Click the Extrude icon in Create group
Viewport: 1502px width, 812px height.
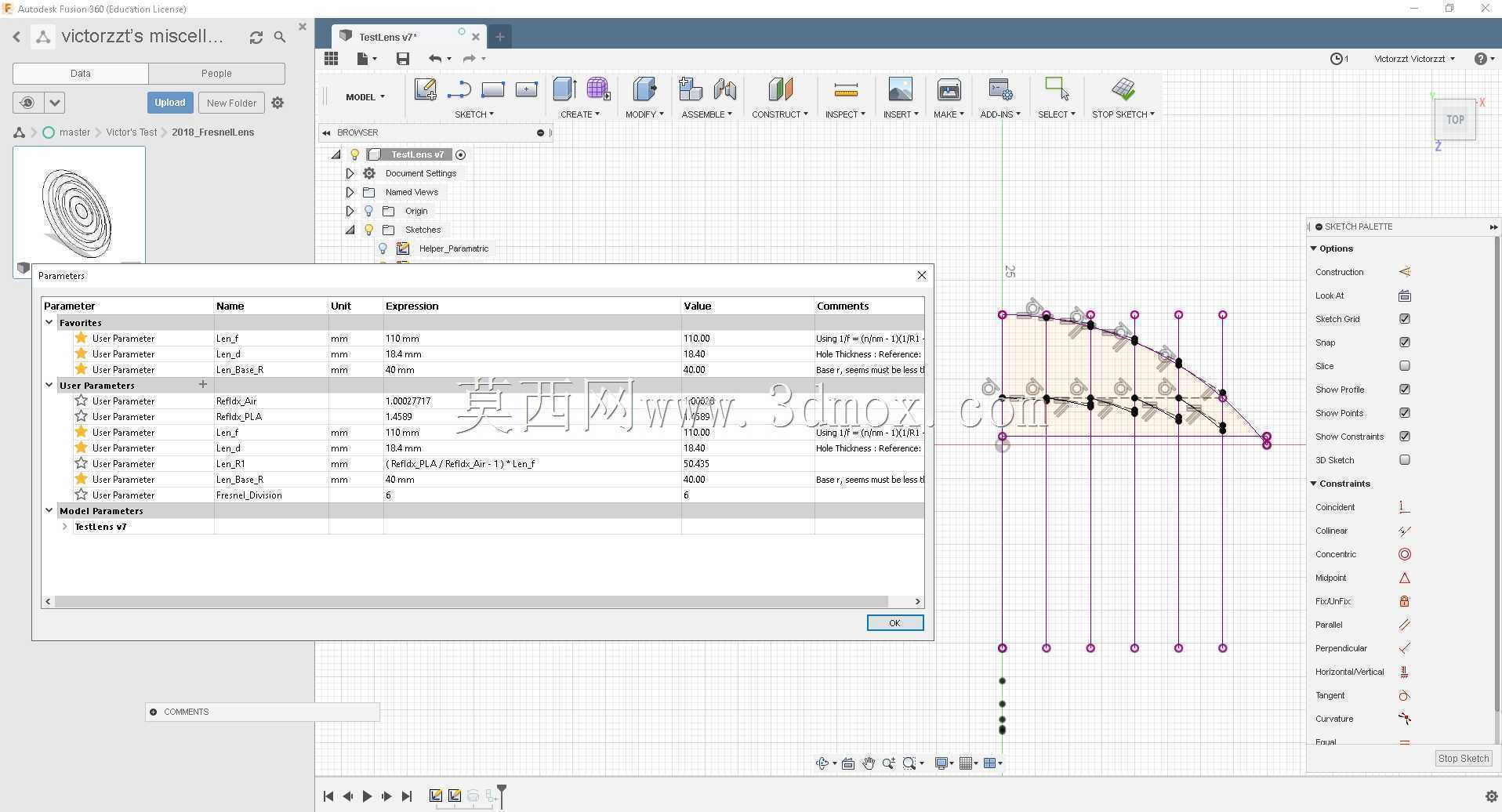[x=564, y=89]
